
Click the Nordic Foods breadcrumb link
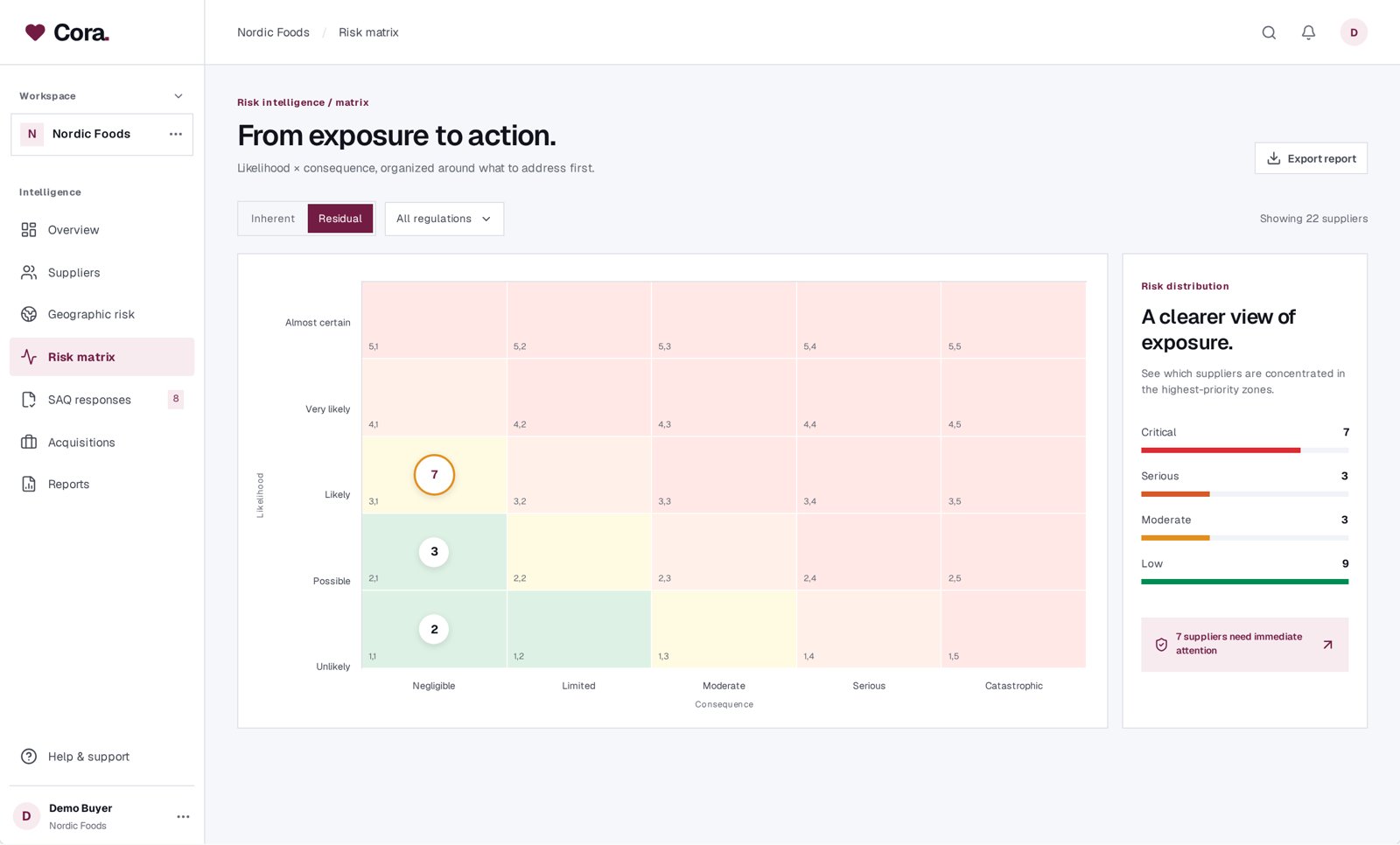click(273, 32)
